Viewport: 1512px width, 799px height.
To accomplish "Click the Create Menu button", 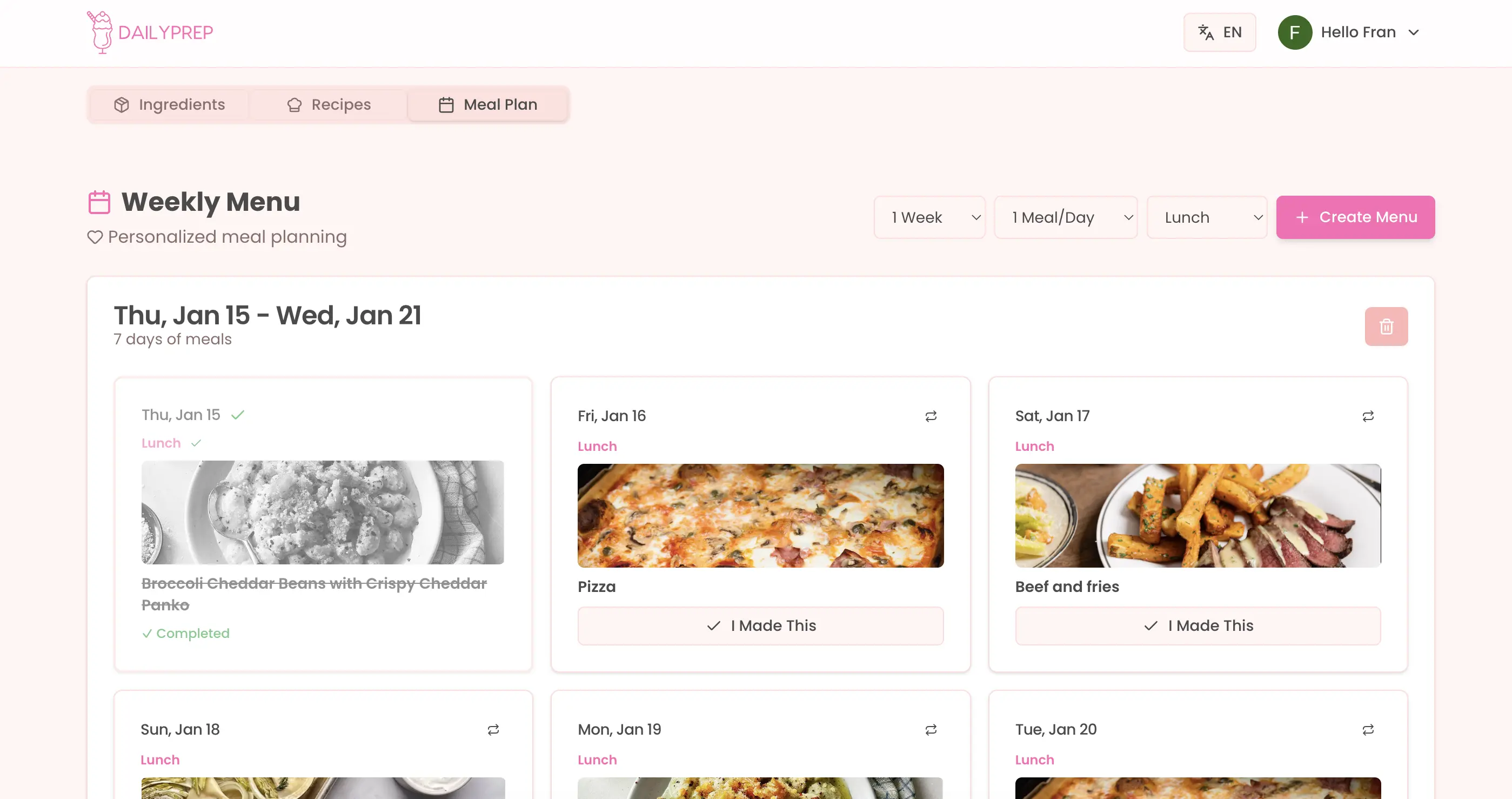I will point(1355,217).
